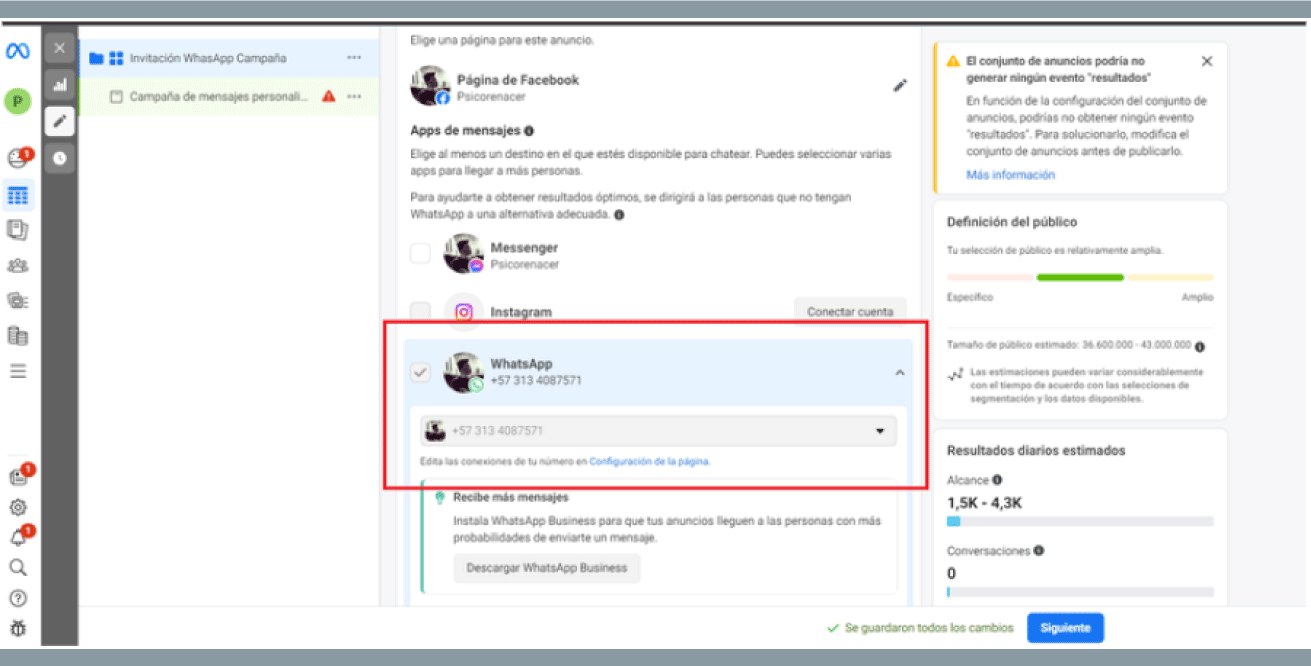Open the notifications bell
The height and width of the screenshot is (666, 1311).
tap(18, 538)
